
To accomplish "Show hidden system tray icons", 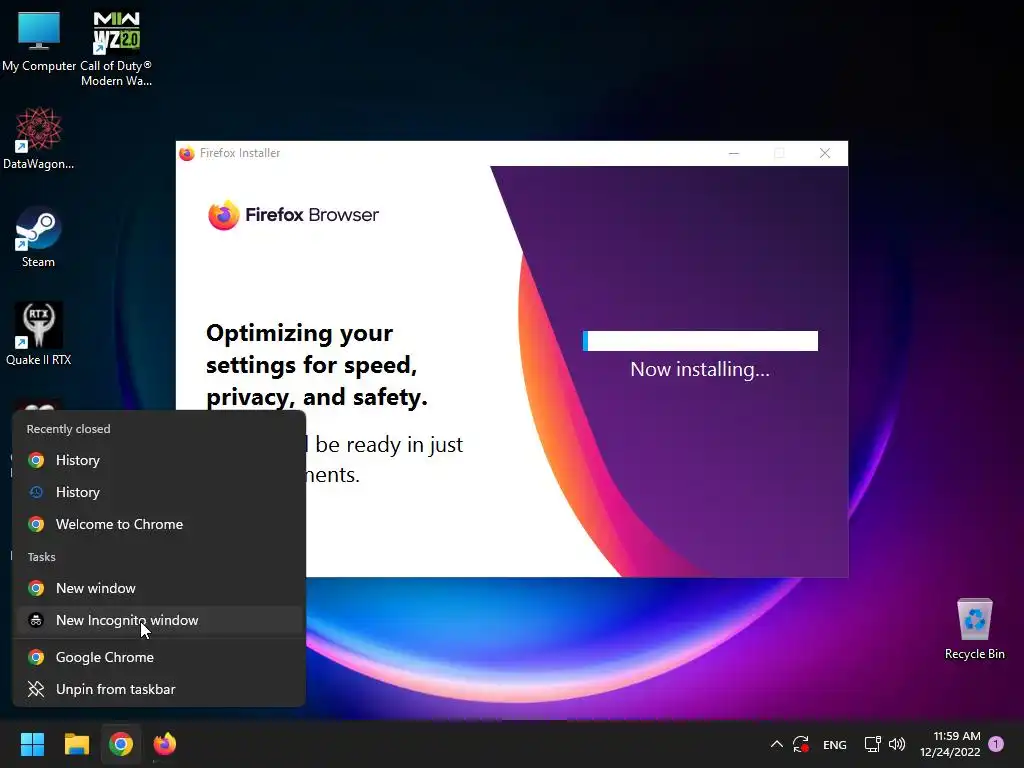I will click(x=776, y=744).
